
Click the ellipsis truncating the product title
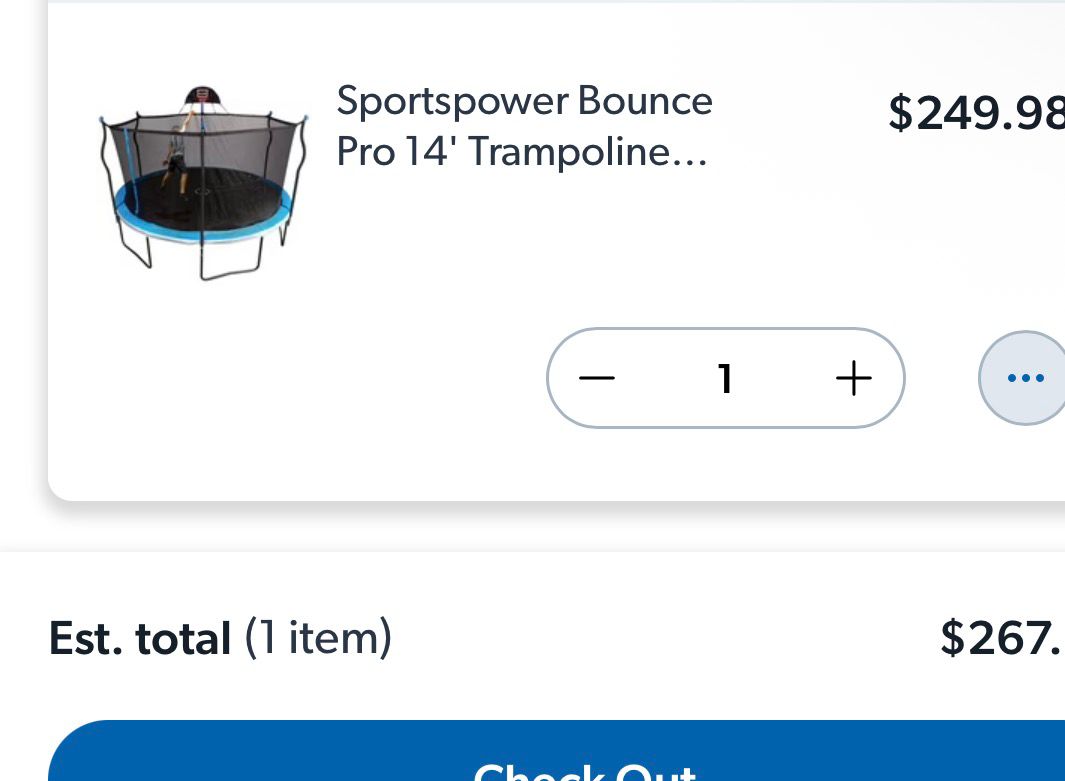click(695, 158)
